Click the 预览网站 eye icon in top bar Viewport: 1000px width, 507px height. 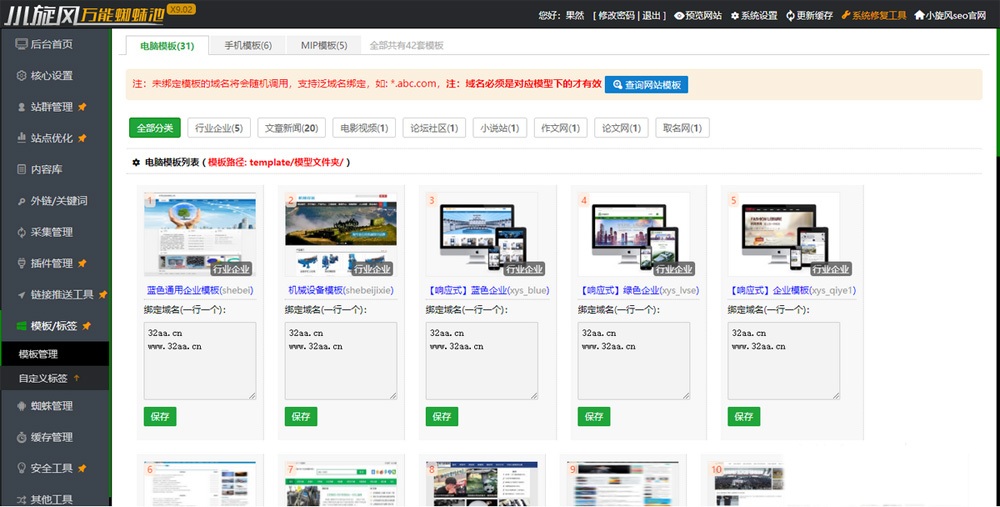point(680,16)
